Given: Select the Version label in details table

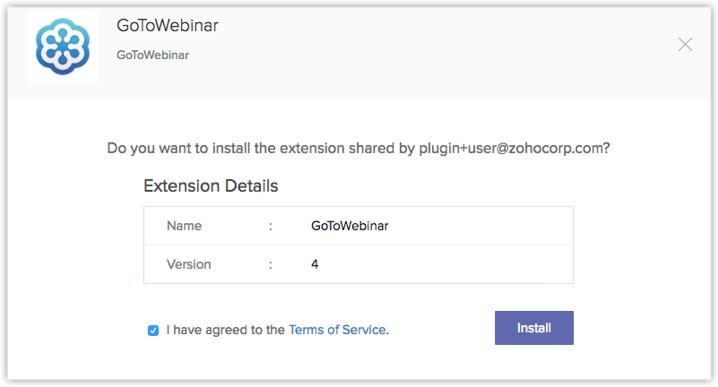Looking at the screenshot, I should tap(189, 264).
